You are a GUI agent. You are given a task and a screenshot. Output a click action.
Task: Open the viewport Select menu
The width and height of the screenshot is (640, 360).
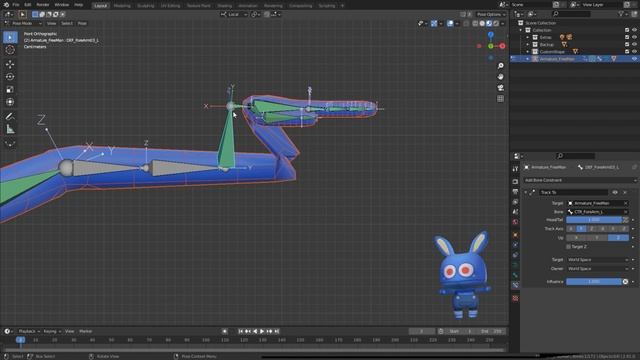coord(67,23)
